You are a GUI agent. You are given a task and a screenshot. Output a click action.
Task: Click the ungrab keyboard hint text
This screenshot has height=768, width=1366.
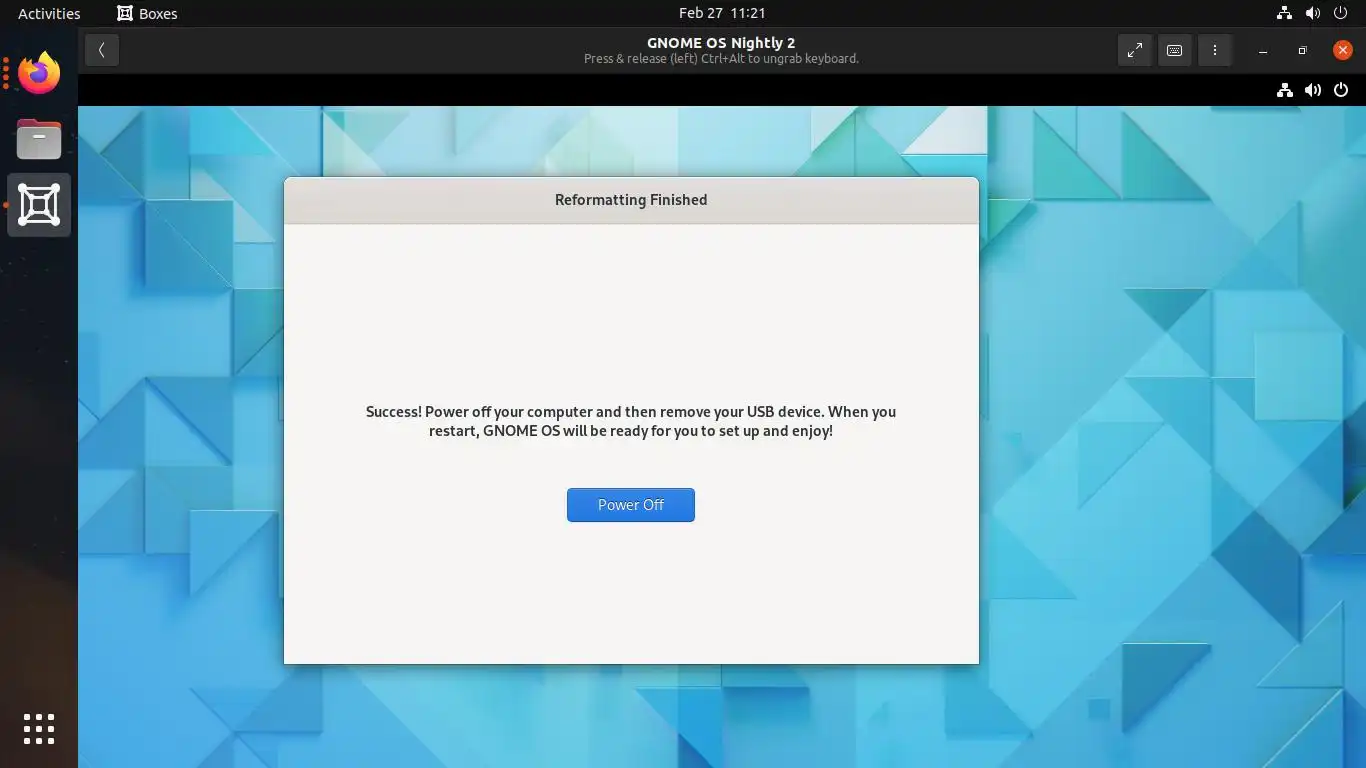click(721, 59)
